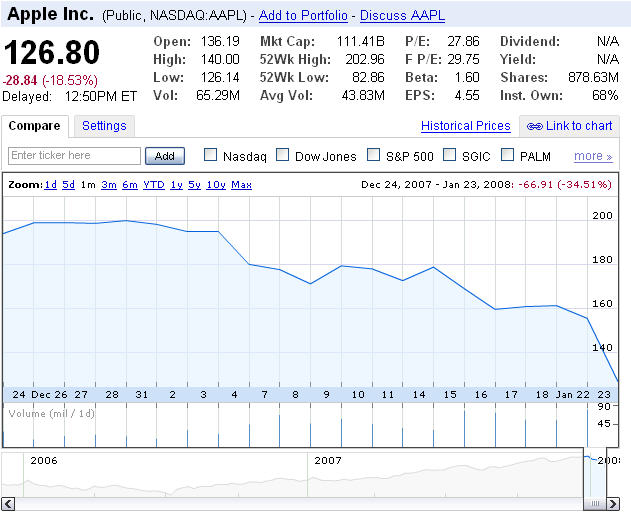
Task: Toggle the S&P 500 comparison checkbox
Action: pos(373,155)
